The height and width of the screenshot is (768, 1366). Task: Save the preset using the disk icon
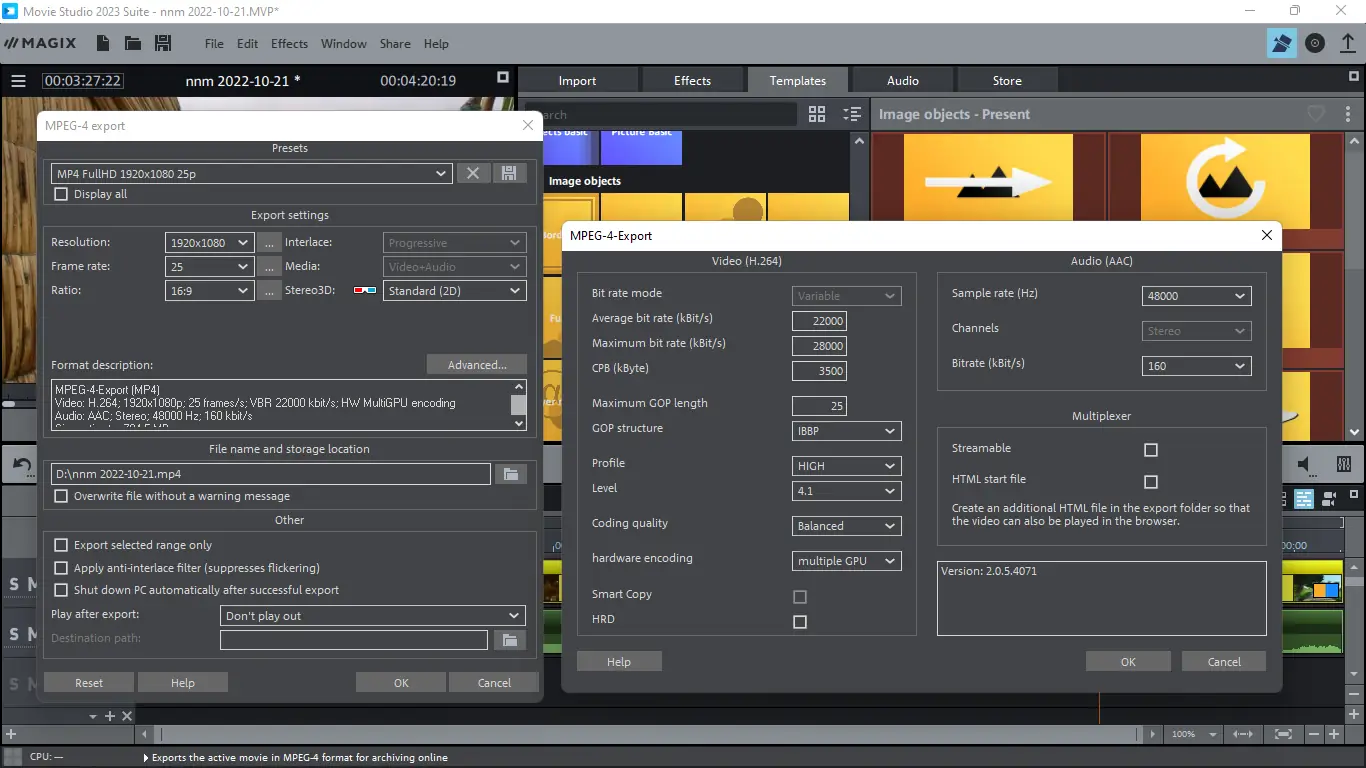pyautogui.click(x=509, y=173)
